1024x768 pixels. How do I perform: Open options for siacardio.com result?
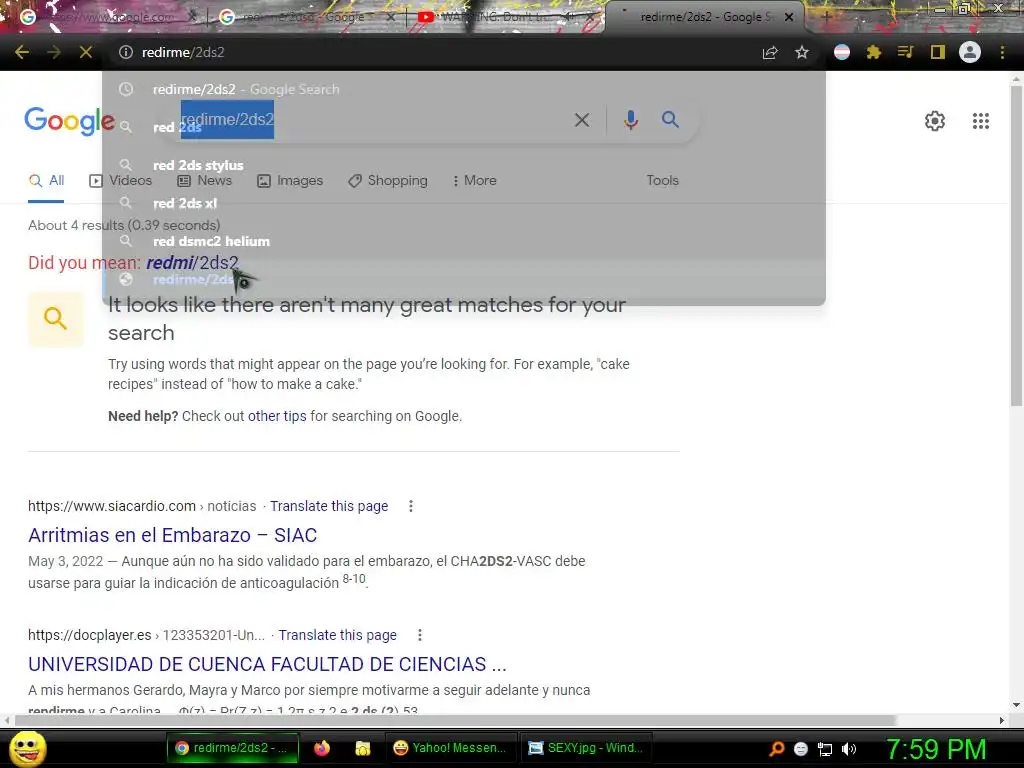411,506
